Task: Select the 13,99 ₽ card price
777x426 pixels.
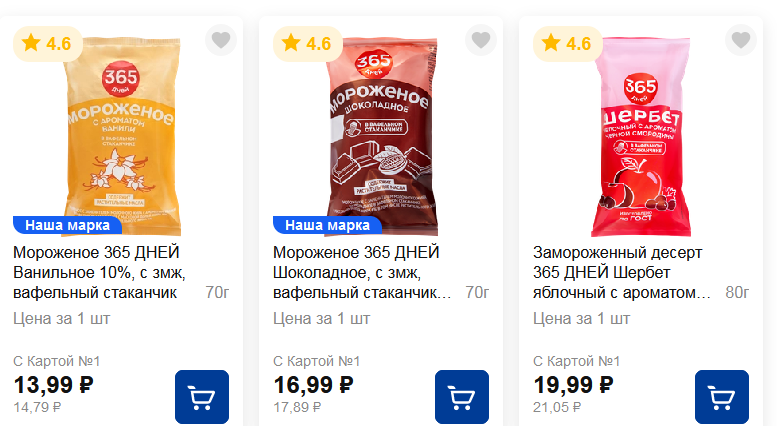Action: point(54,385)
